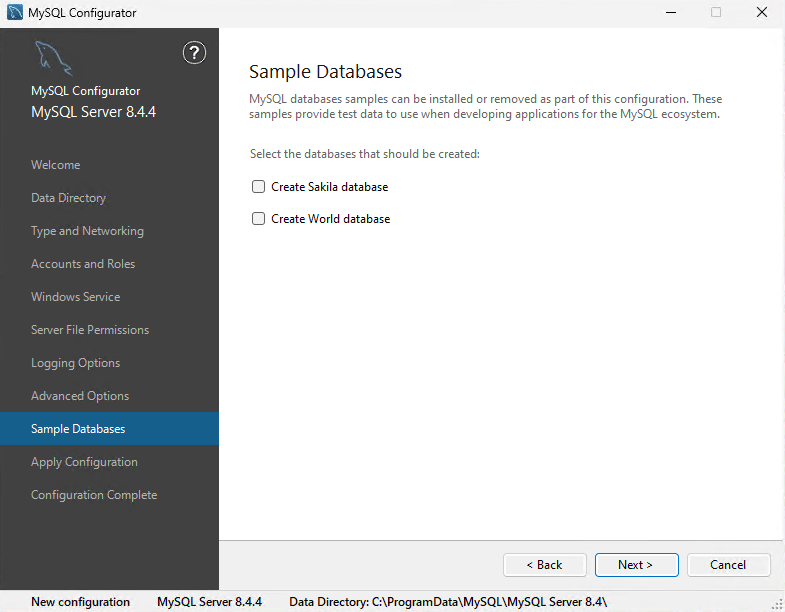Screen dimensions: 785x612
Task: Enable Create Sakila database checkbox
Action: click(258, 187)
